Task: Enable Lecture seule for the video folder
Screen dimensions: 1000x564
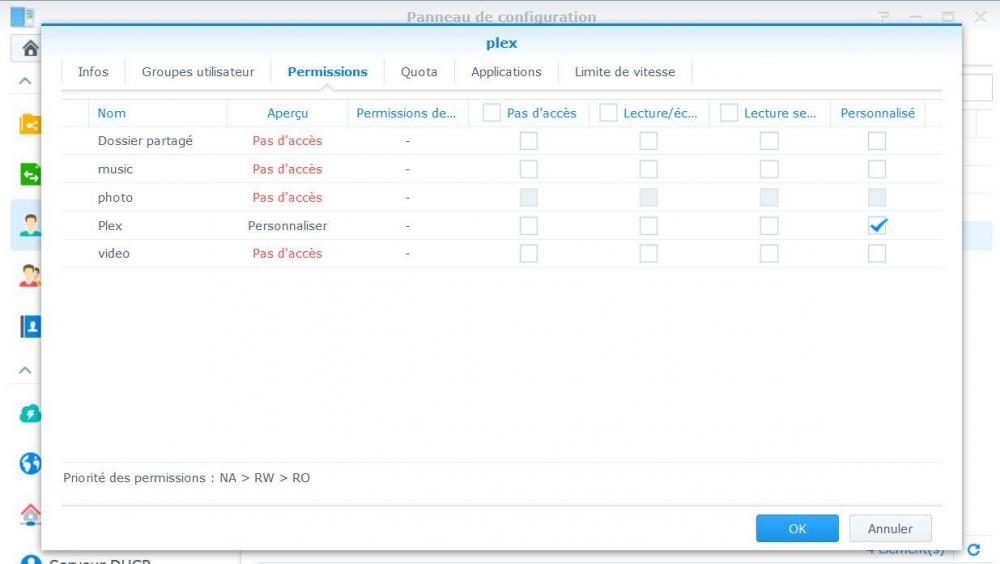Action: [x=769, y=254]
